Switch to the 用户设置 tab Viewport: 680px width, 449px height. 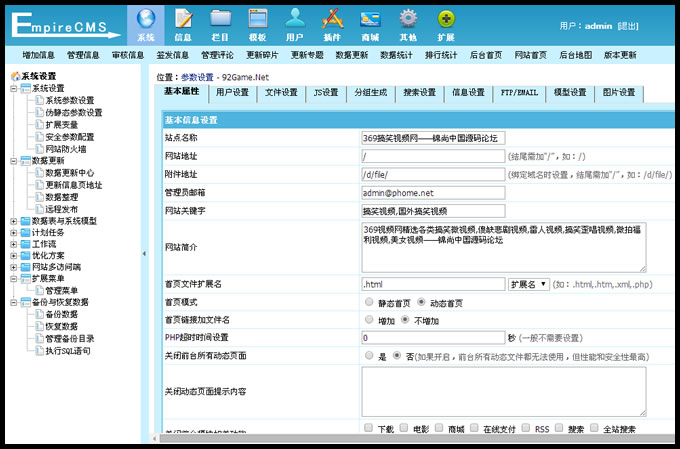point(232,93)
